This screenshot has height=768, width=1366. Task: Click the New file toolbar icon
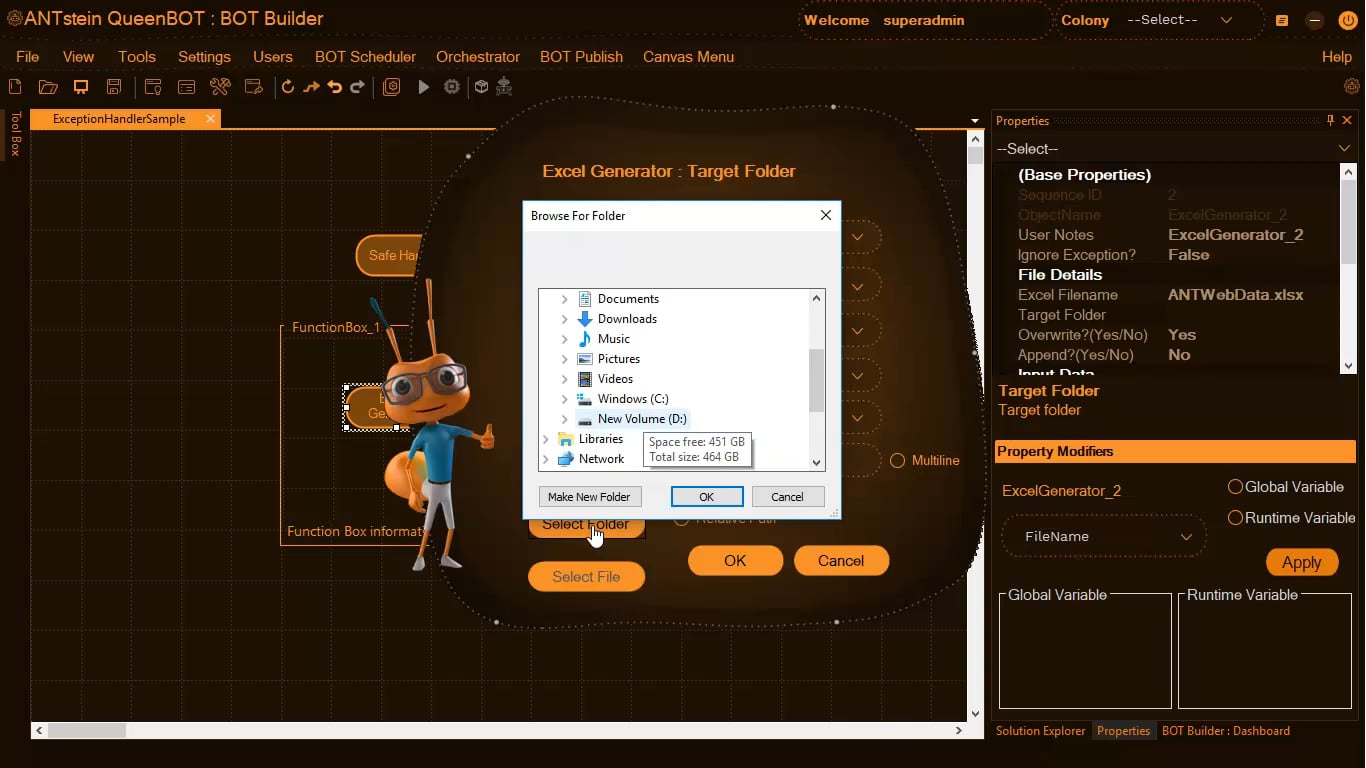pos(15,87)
